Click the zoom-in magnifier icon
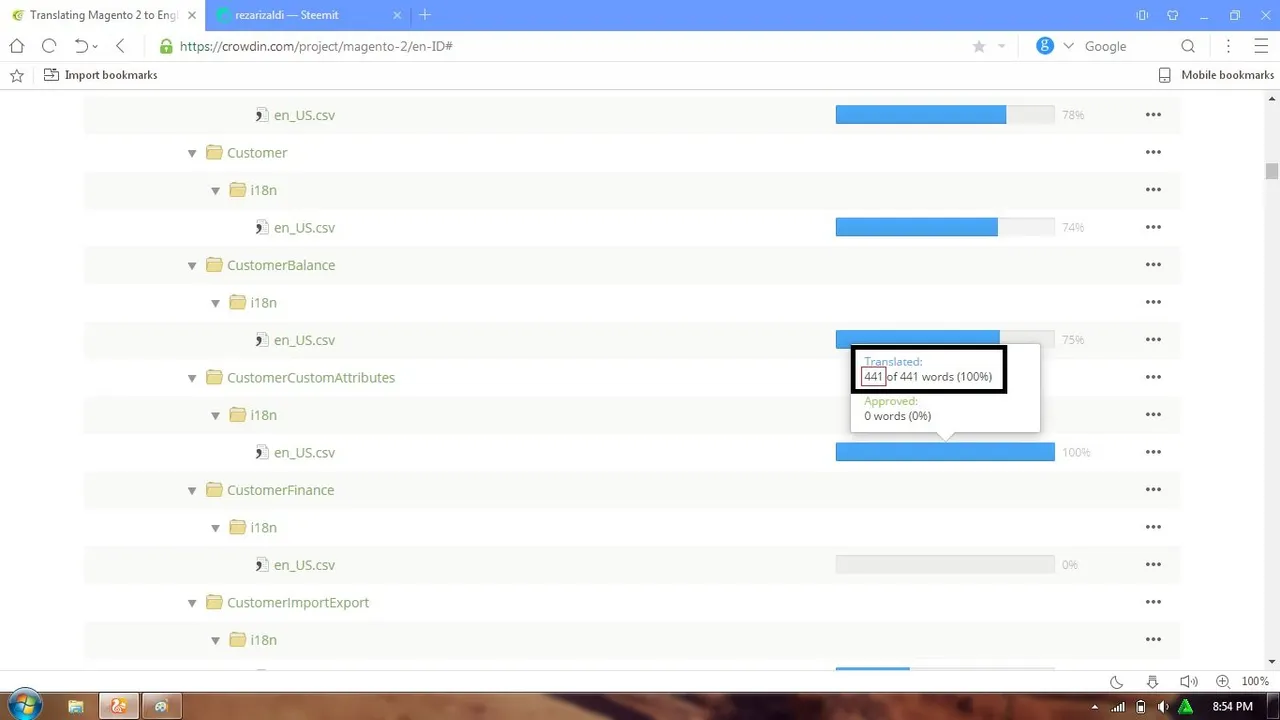Screen dimensions: 1280x720 click(1223, 682)
